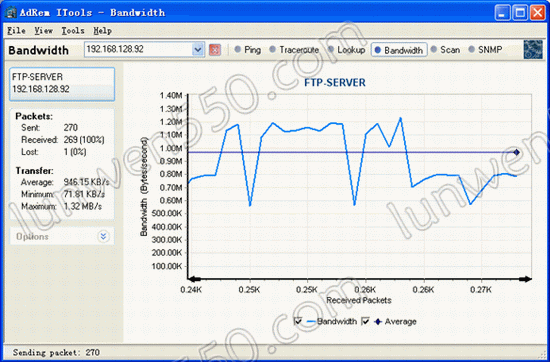Select the FTP-SERVER host entry

pyautogui.click(x=62, y=84)
